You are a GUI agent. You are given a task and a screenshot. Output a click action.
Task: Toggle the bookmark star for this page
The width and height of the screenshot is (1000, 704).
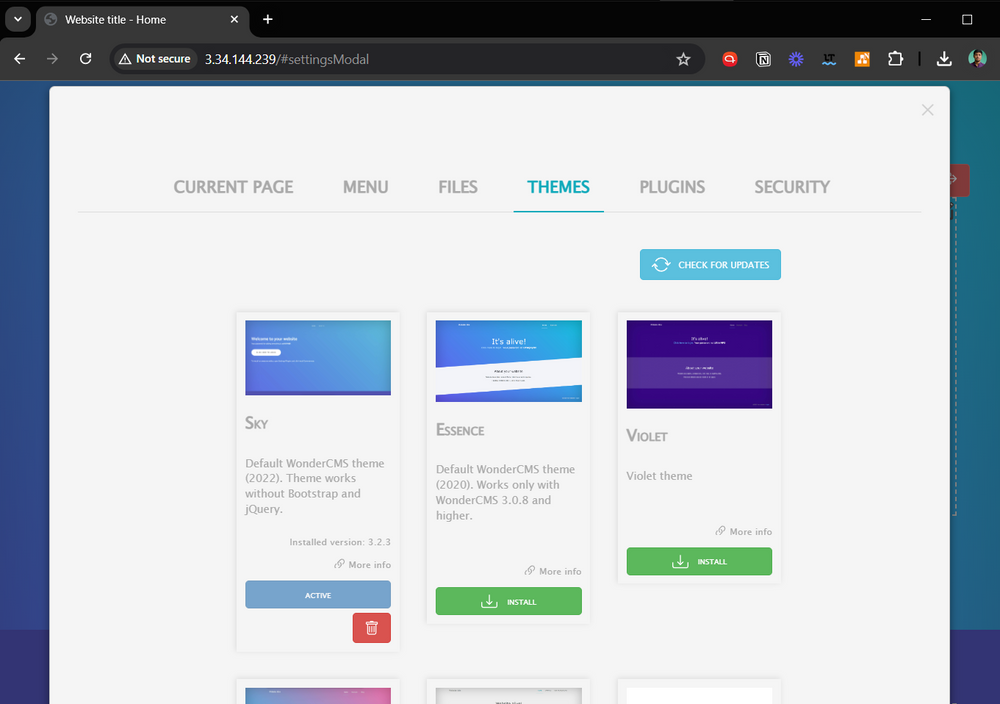(684, 59)
